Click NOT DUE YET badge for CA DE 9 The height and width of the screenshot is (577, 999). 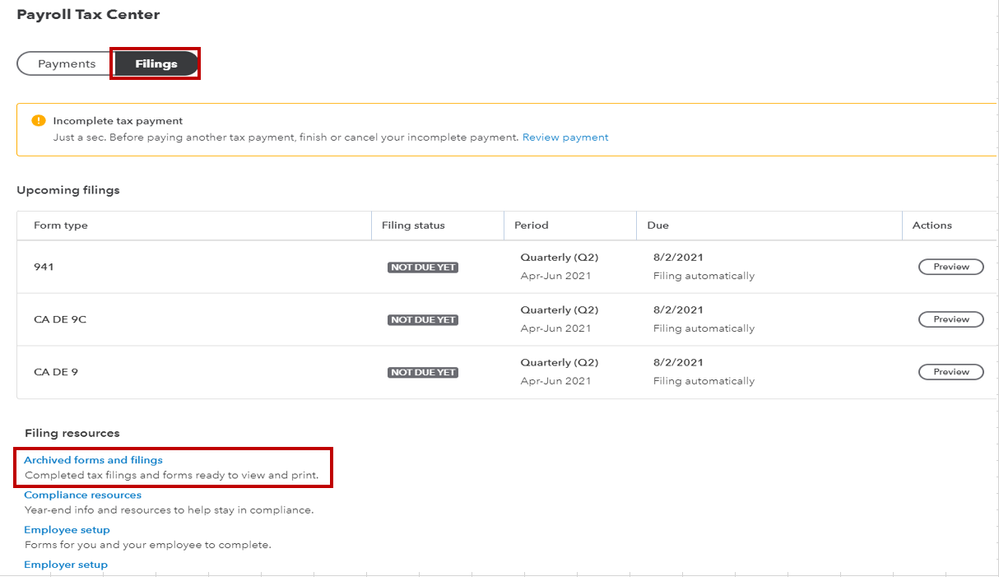click(x=423, y=372)
